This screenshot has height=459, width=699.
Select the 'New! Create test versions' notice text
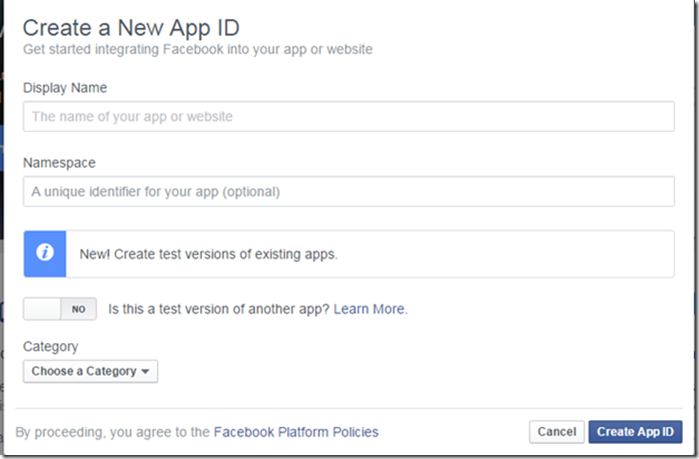coord(209,254)
